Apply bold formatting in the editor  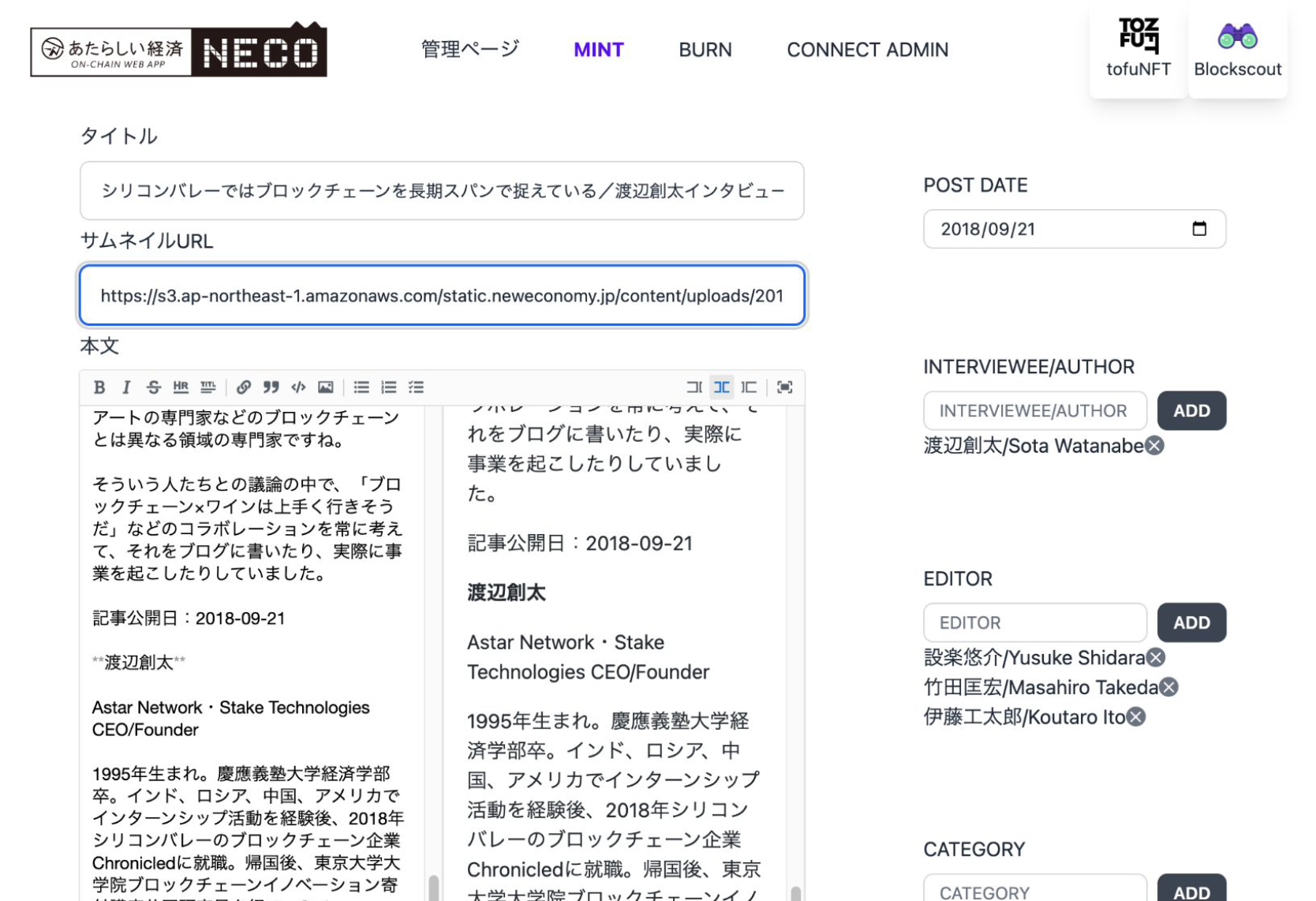click(x=99, y=387)
